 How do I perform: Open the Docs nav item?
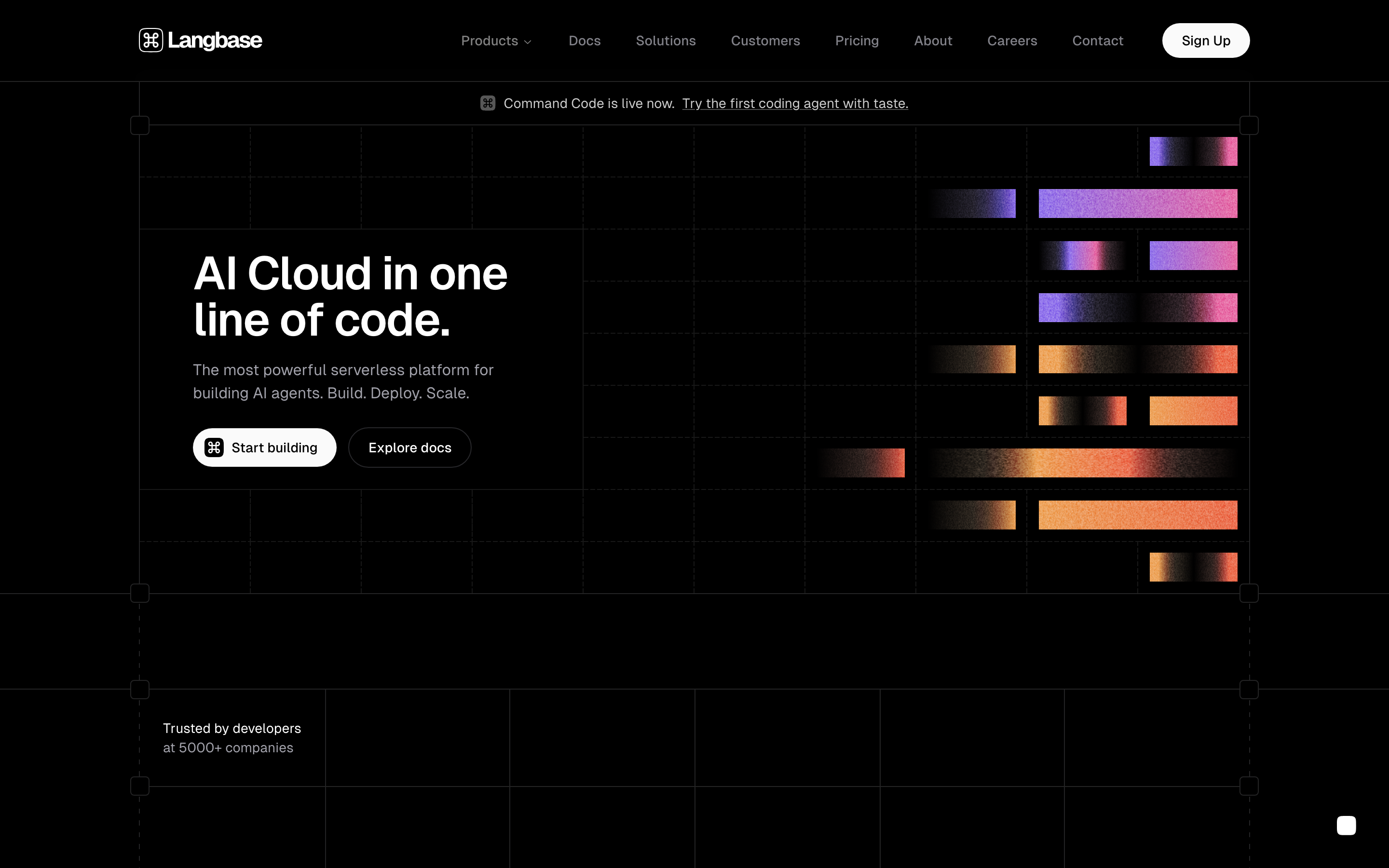pyautogui.click(x=585, y=41)
